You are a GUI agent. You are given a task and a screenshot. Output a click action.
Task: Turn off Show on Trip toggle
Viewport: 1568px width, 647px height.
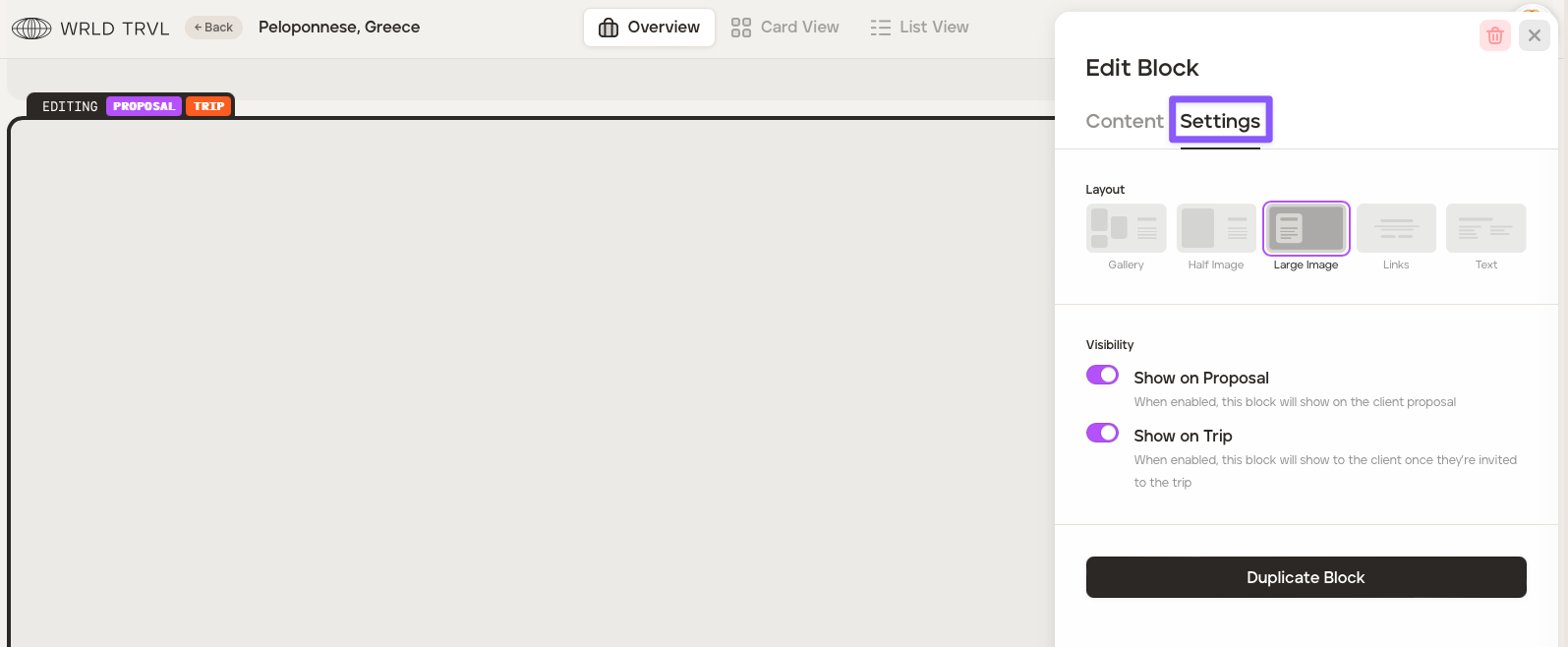(x=1102, y=434)
